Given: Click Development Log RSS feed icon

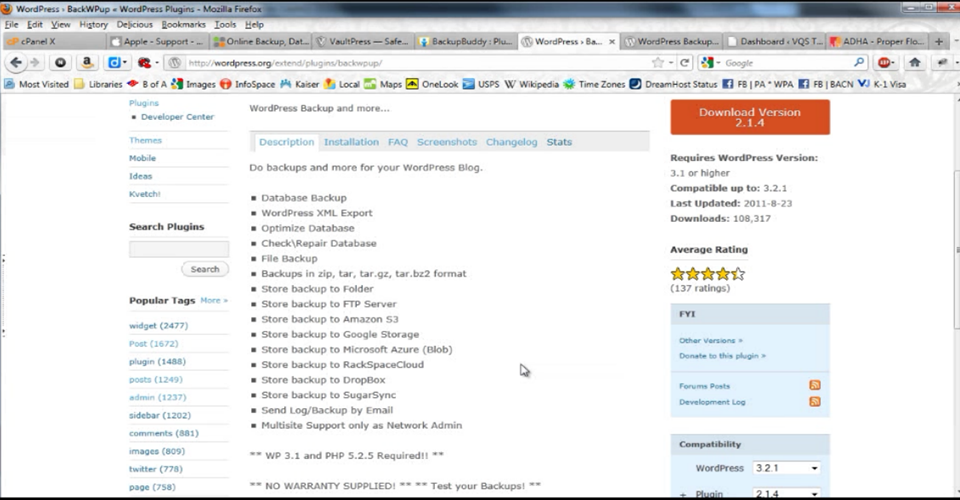Looking at the screenshot, I should (815, 401).
